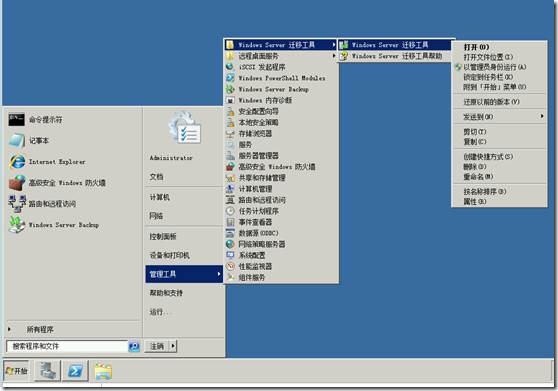558x391 pixels.
Task: Open 设备和打印机 in Start menu
Action: 170,255
